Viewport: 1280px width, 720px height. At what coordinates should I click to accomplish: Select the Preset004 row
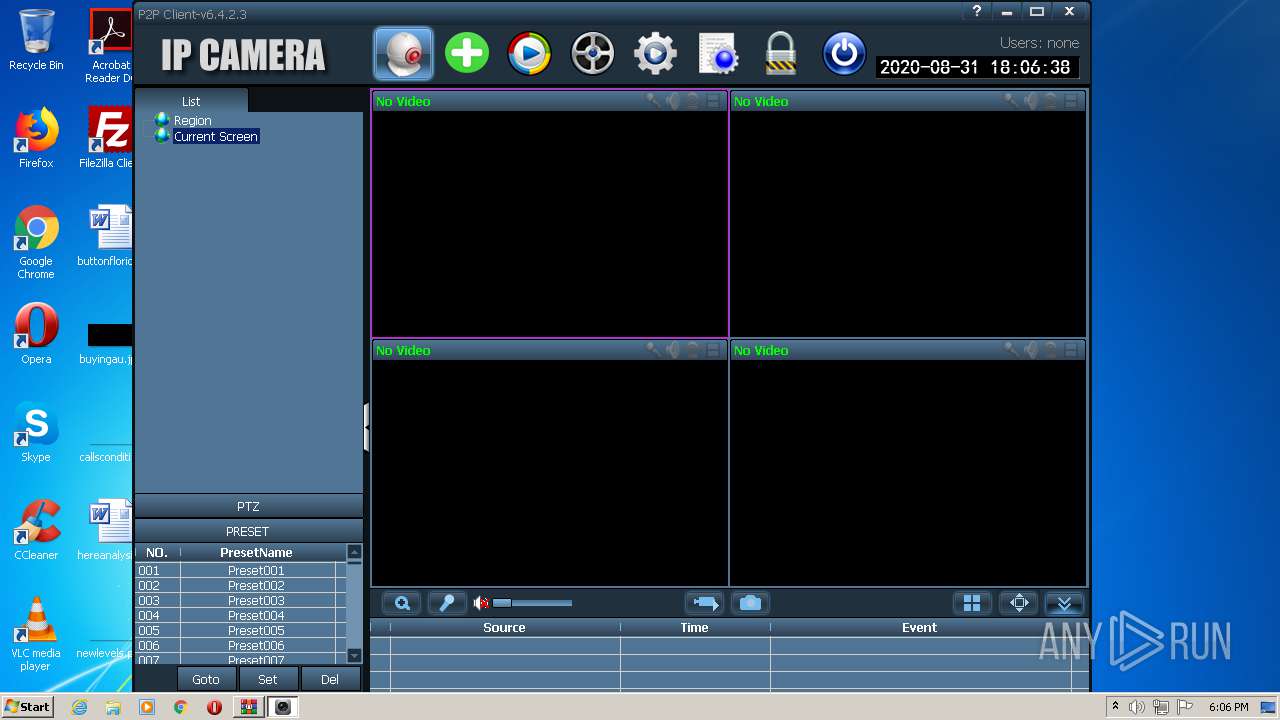241,616
